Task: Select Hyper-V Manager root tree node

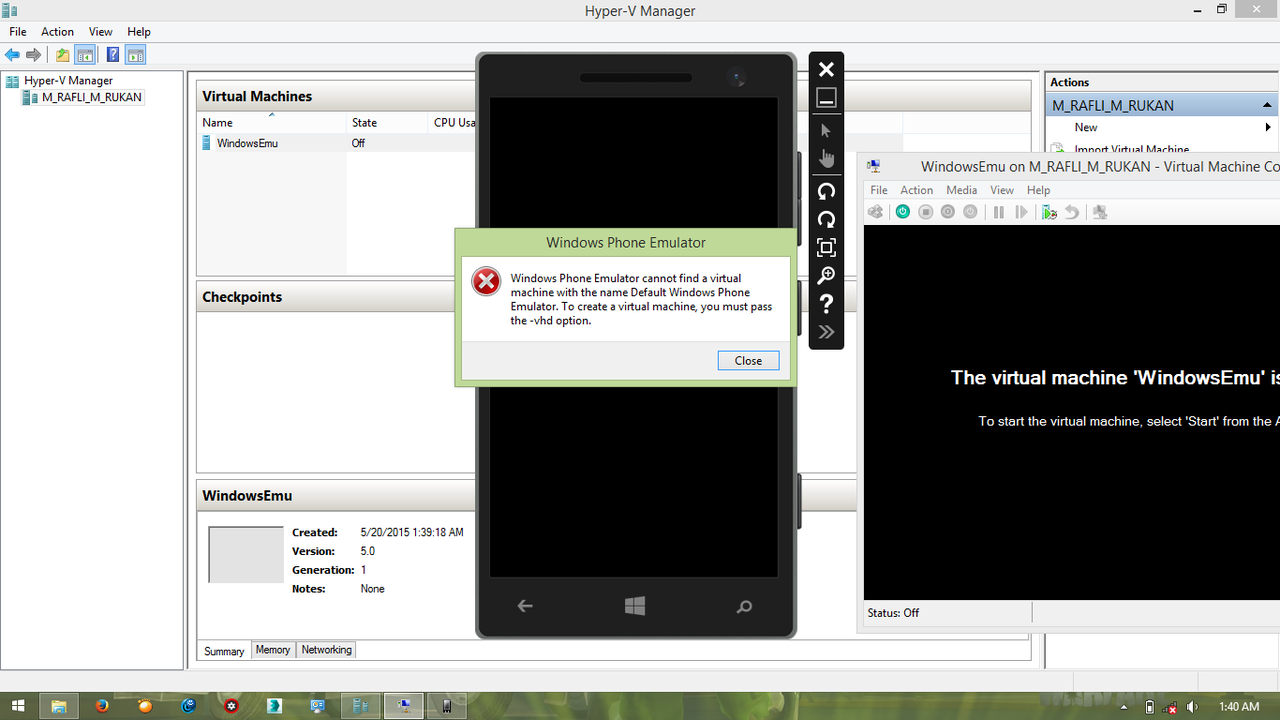Action: (68, 80)
